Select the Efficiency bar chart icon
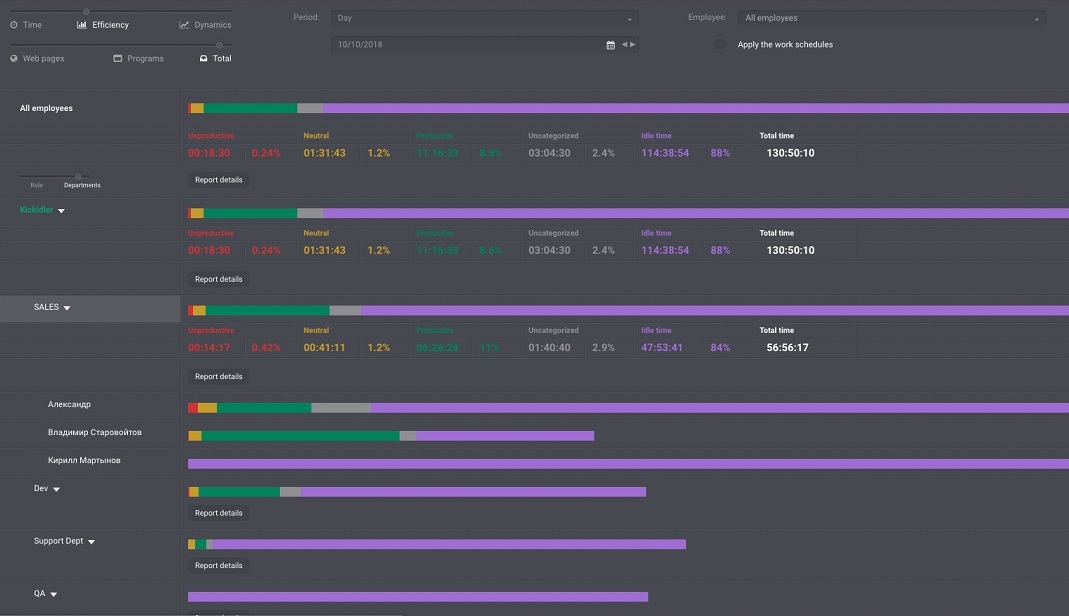 tap(82, 25)
